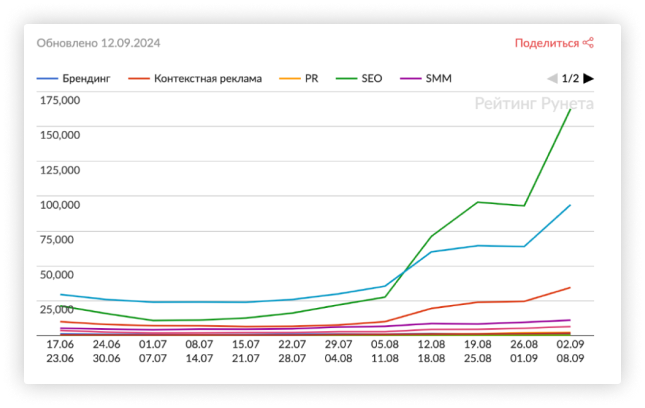The width and height of the screenshot is (645, 408).
Task: Select the 02.09–08.09 x-axis label
Action: click(570, 350)
